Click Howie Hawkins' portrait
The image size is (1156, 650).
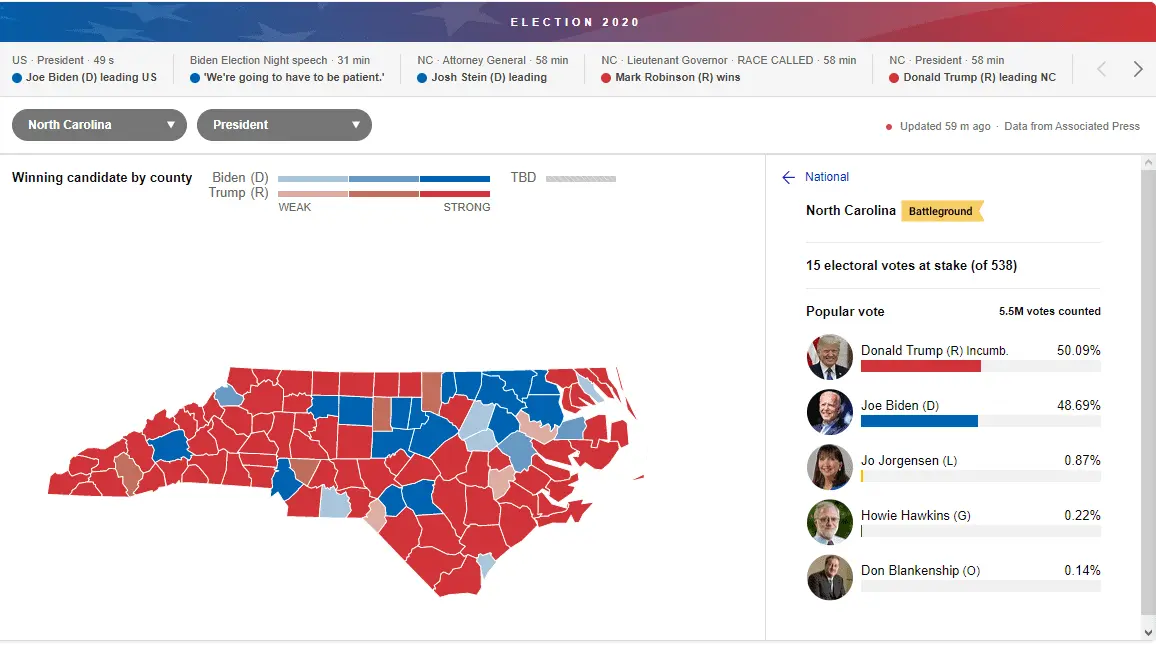pyautogui.click(x=829, y=521)
